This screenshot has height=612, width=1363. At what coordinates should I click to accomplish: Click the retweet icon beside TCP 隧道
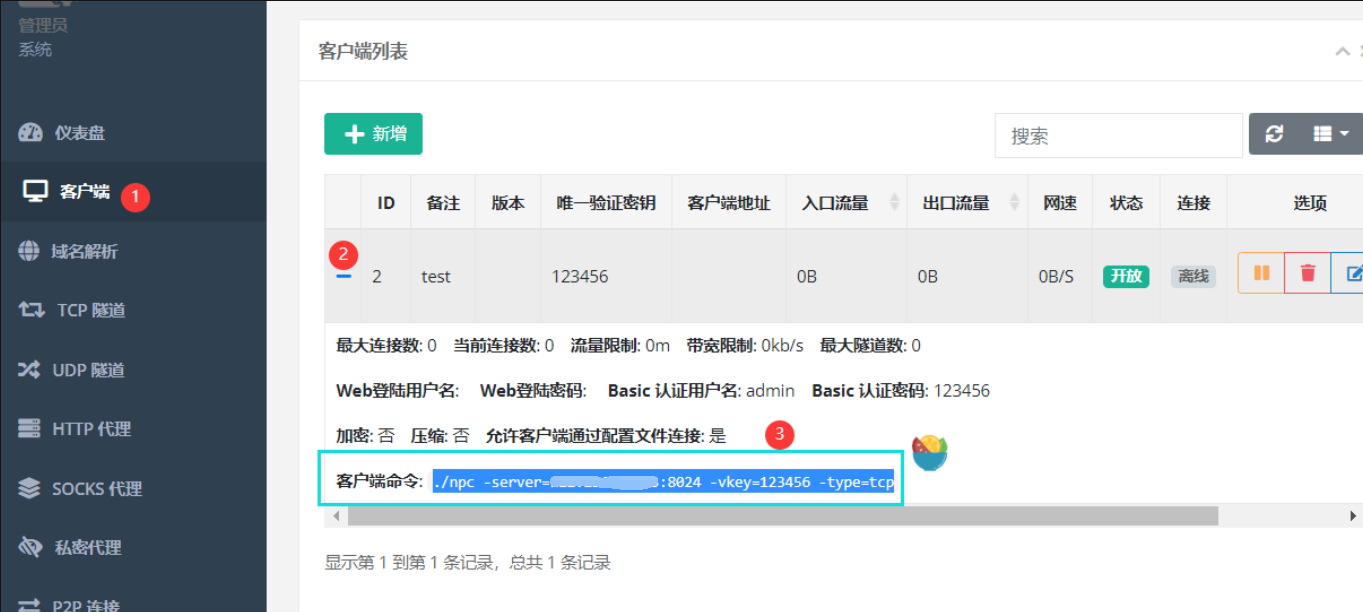coord(31,310)
